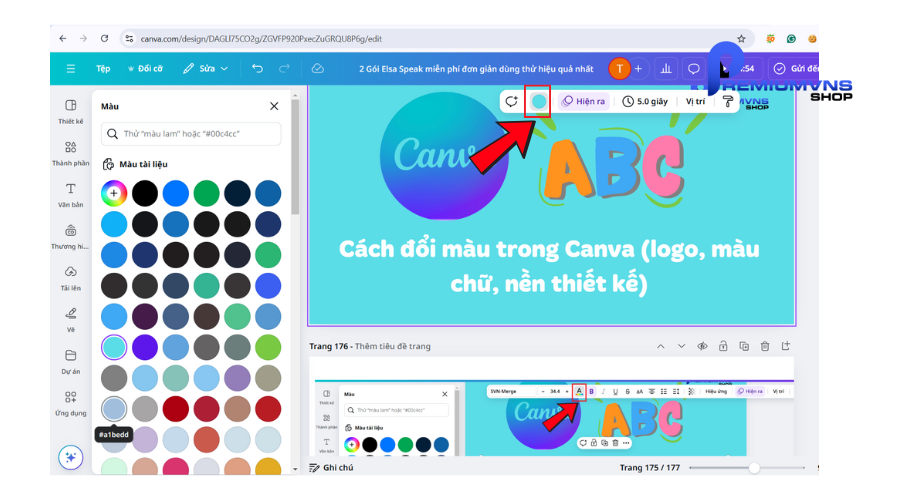The height and width of the screenshot is (500, 900).
Task: Add a new color with the rainbow plus swatch
Action: pos(114,193)
